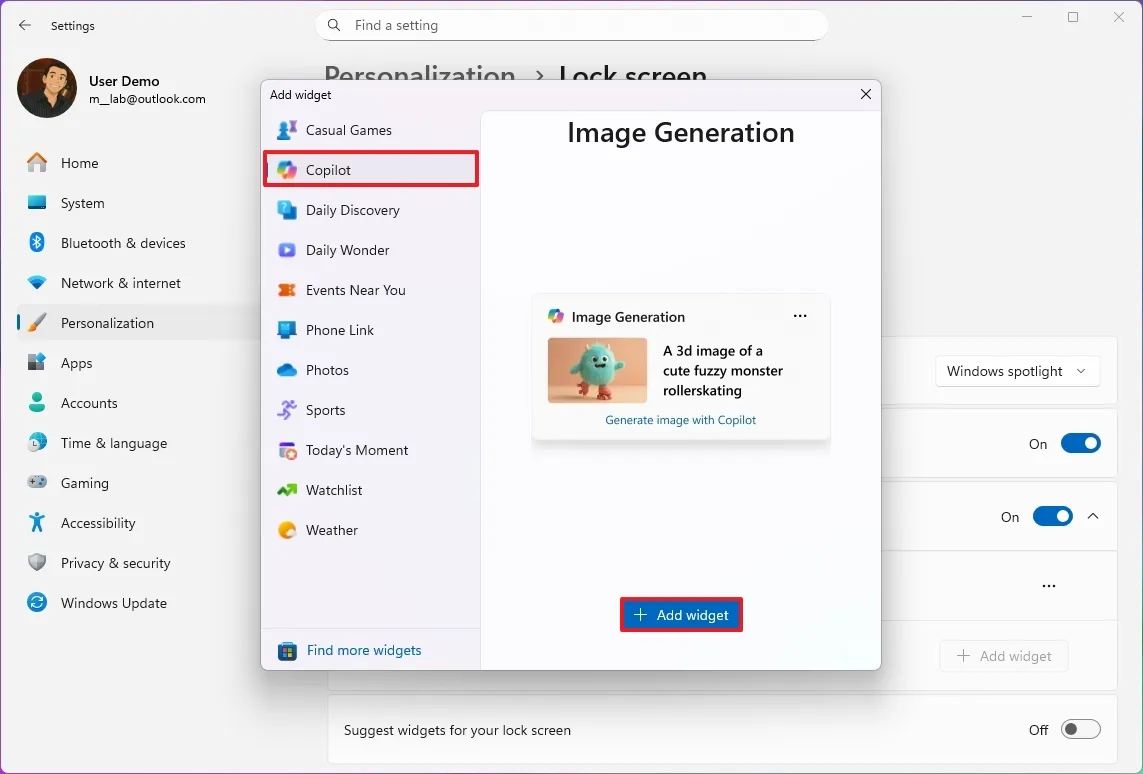Click the Phone Link widget icon

click(287, 330)
